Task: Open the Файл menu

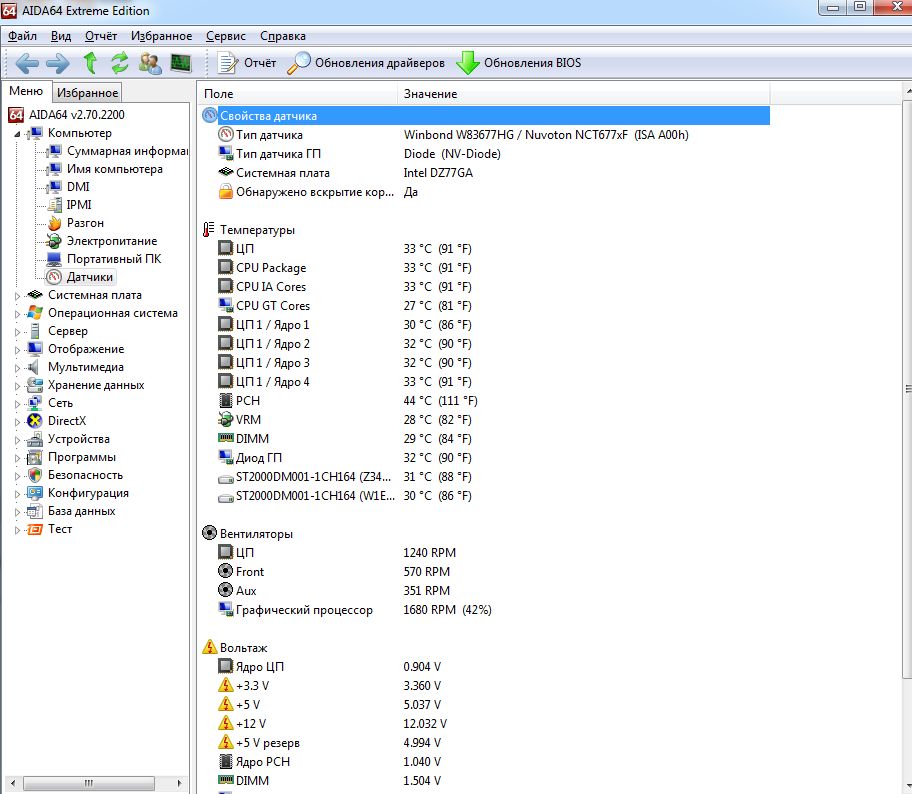Action: 22,36
